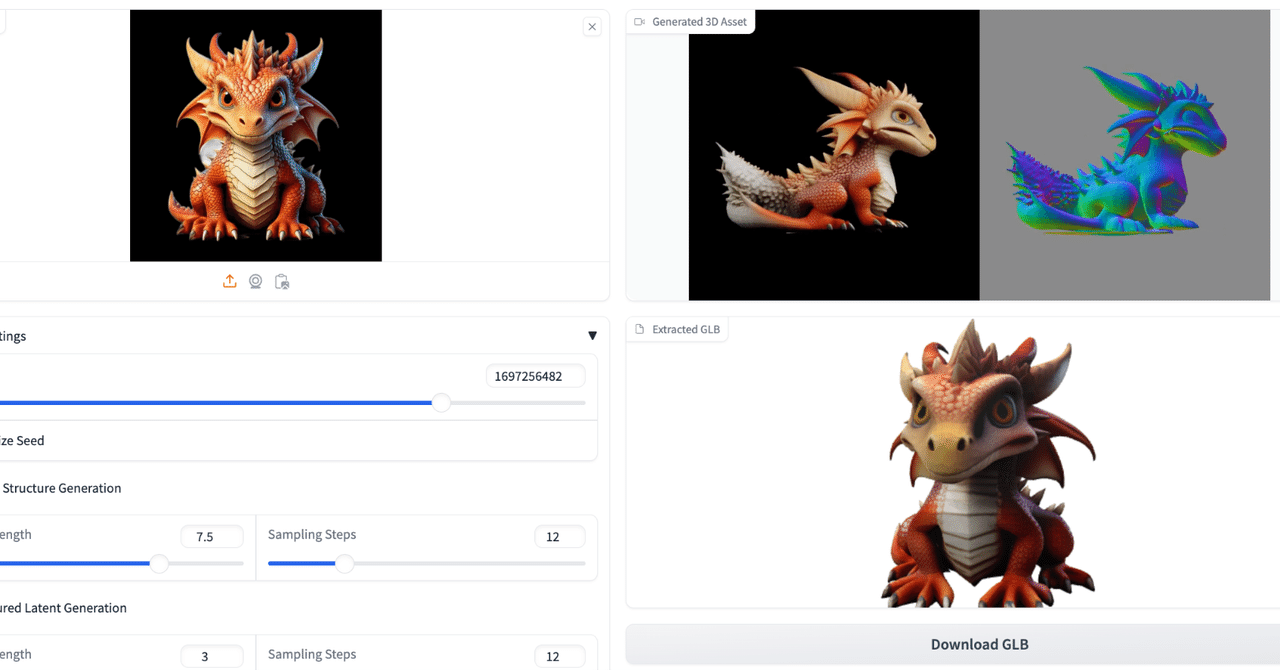1280x670 pixels.
Task: Select the orange upload image icon
Action: pos(229,281)
